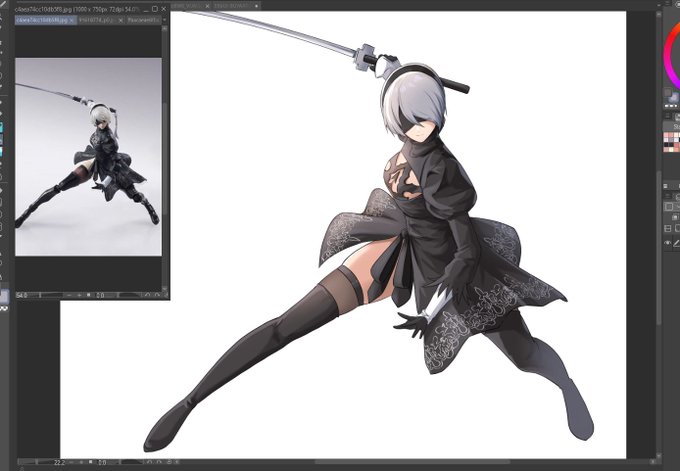680x471 pixels.
Task: Zoom in on the main canvas
Action: 81,462
